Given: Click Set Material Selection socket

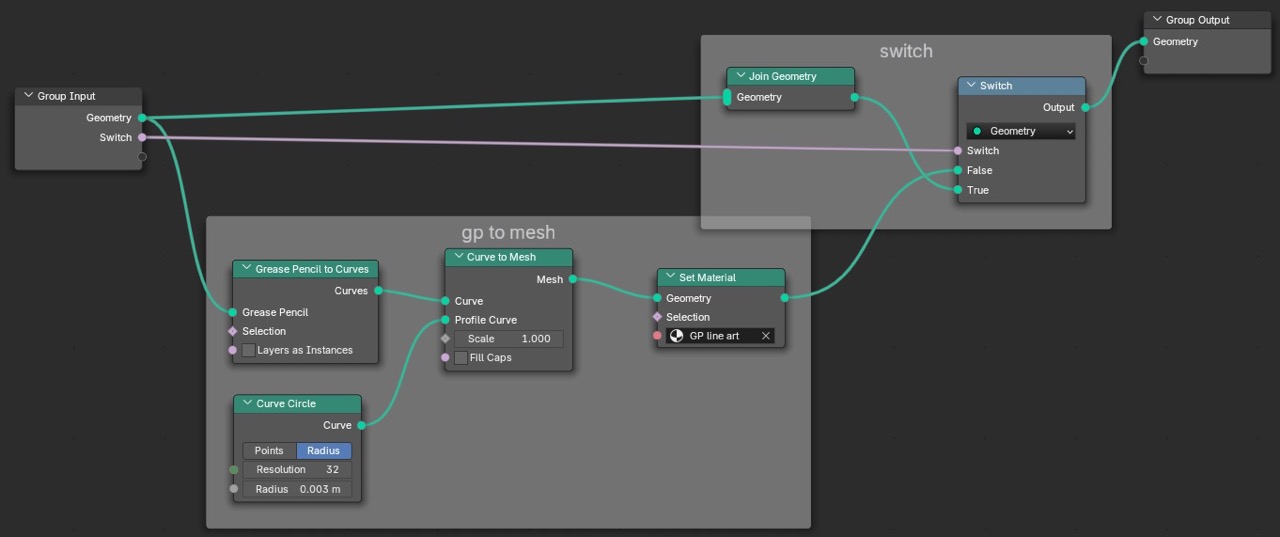Looking at the screenshot, I should (x=657, y=317).
